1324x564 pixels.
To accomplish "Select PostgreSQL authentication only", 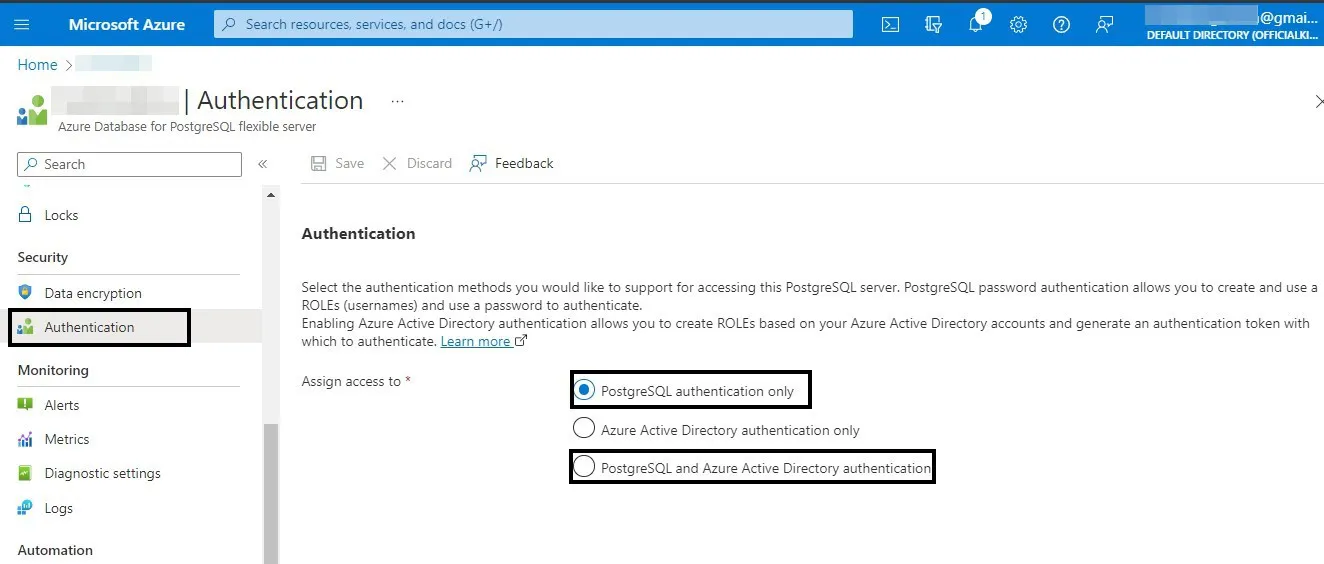I will (x=584, y=390).
